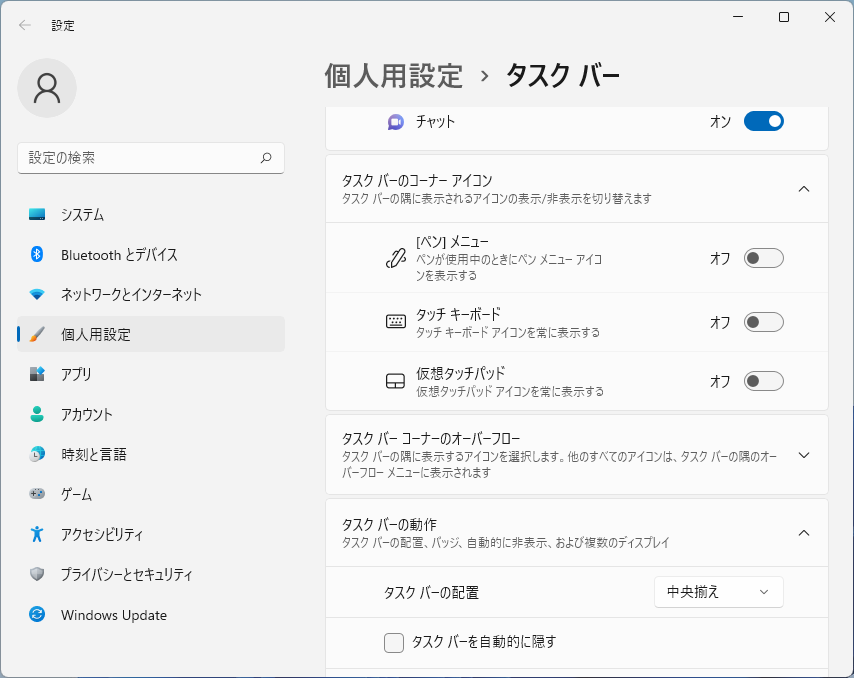The height and width of the screenshot is (678, 854).
Task: Select 時刻と言語 in the sidebar
Action: [93, 454]
